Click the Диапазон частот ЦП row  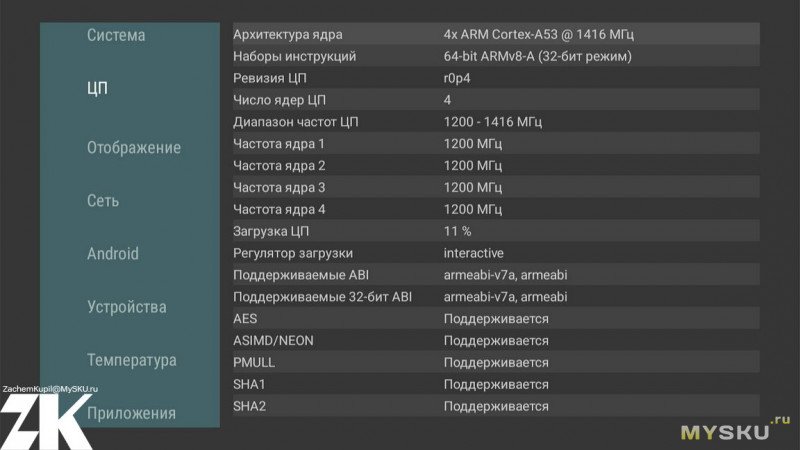pos(496,122)
